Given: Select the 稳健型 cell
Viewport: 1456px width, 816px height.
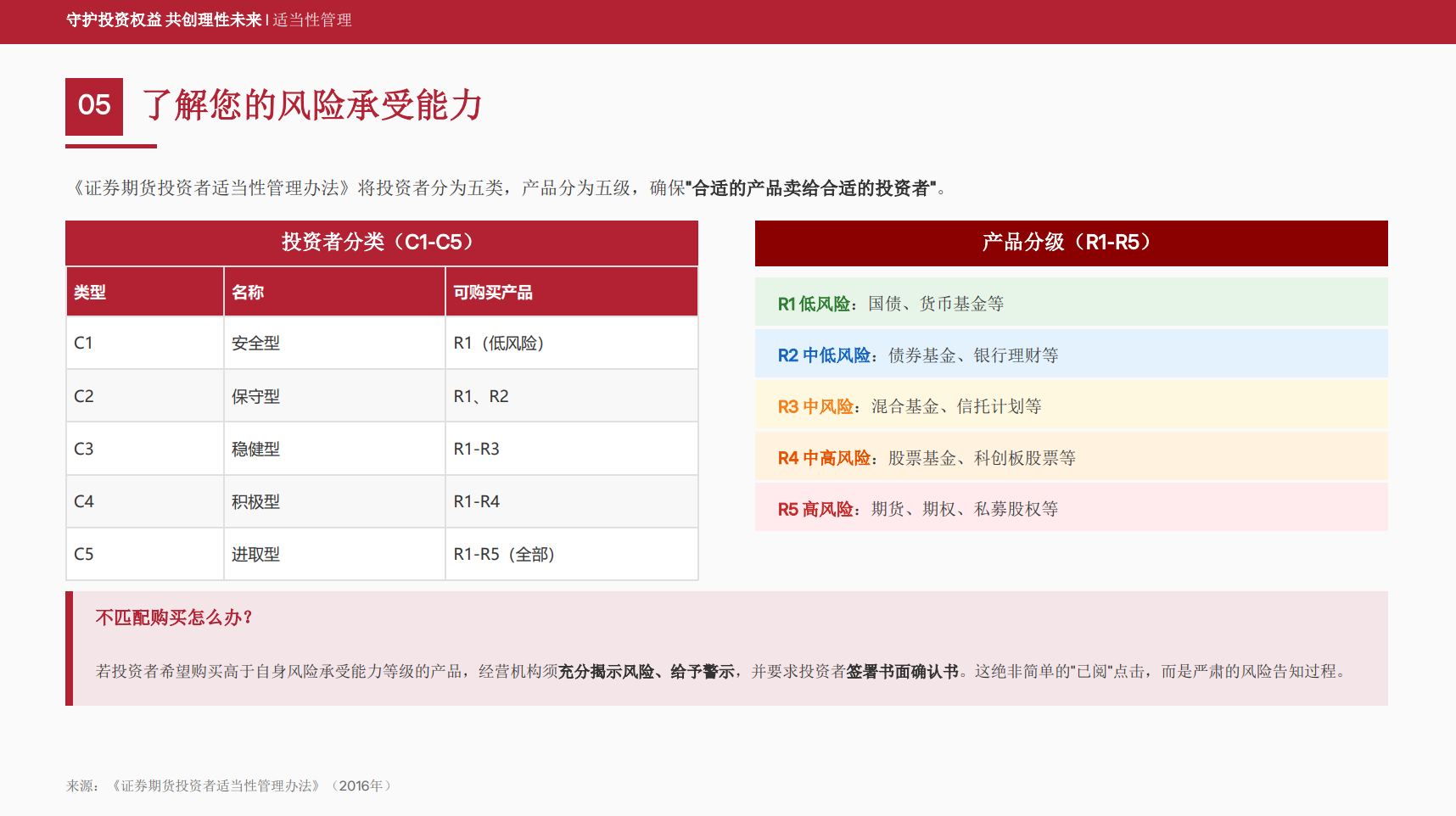Looking at the screenshot, I should coord(334,449).
